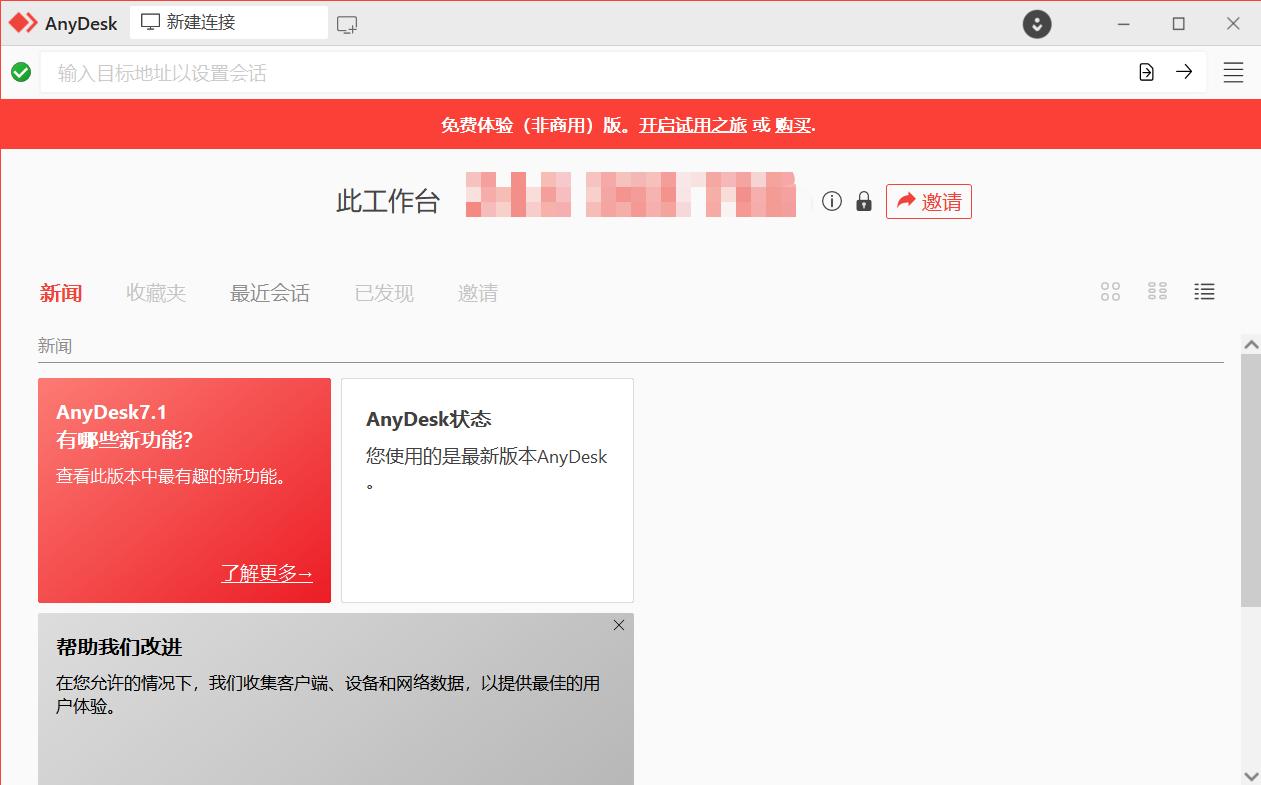Dismiss the 帮助我们改进 feedback panel
Screen dimensions: 1261x785
[x=618, y=624]
